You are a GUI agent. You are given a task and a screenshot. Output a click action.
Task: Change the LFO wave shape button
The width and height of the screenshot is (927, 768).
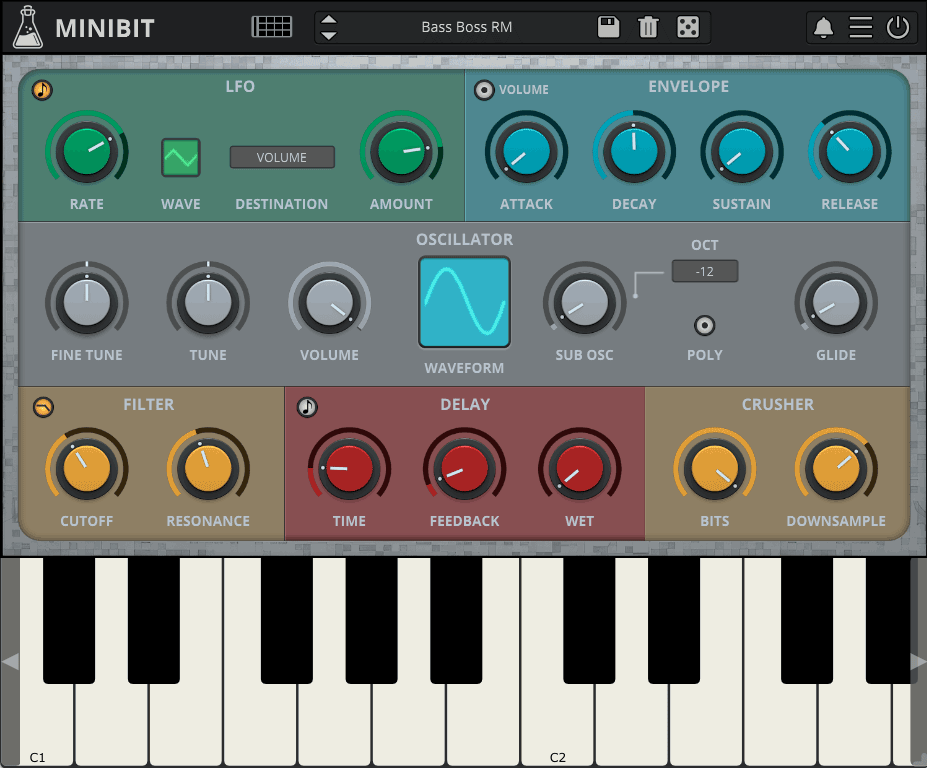coord(181,157)
